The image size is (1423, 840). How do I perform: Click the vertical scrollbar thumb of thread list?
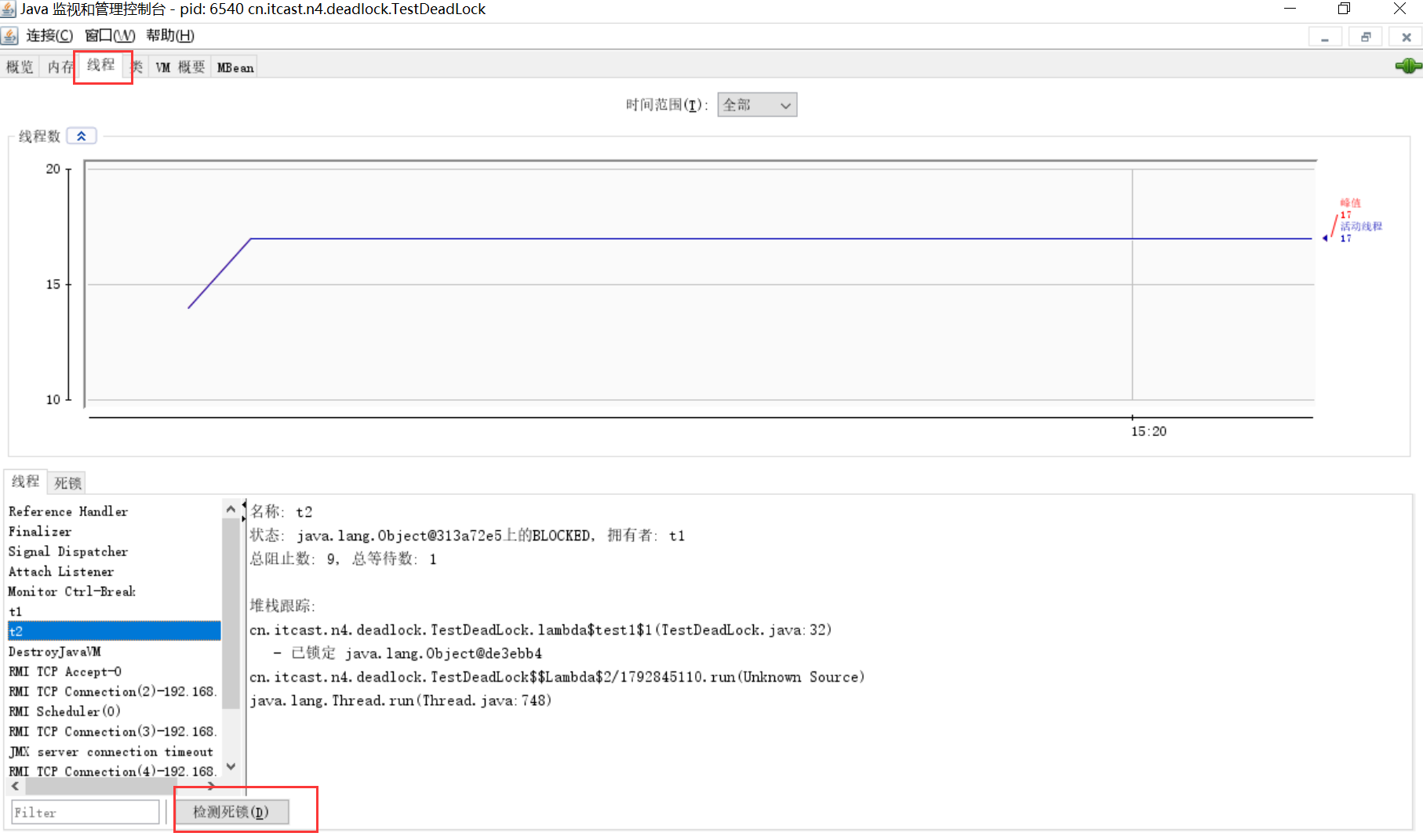[231, 613]
